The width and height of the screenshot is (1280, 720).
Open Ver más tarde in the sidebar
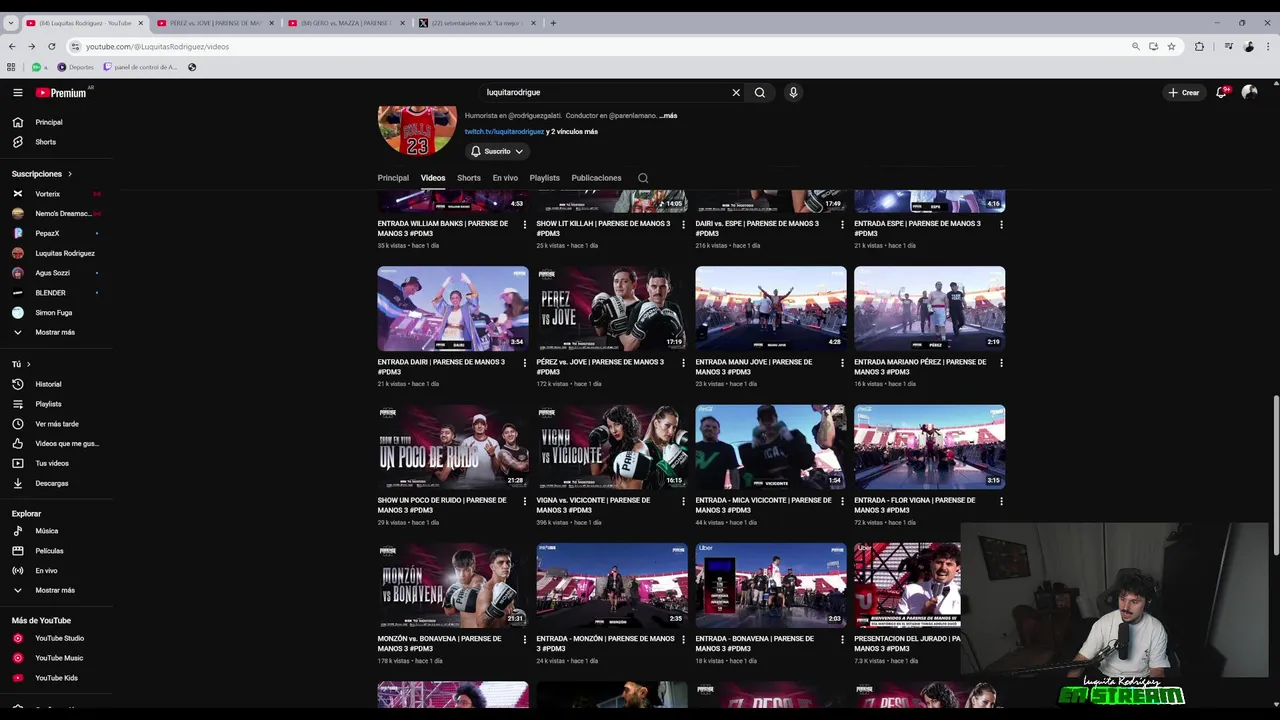[57, 424]
